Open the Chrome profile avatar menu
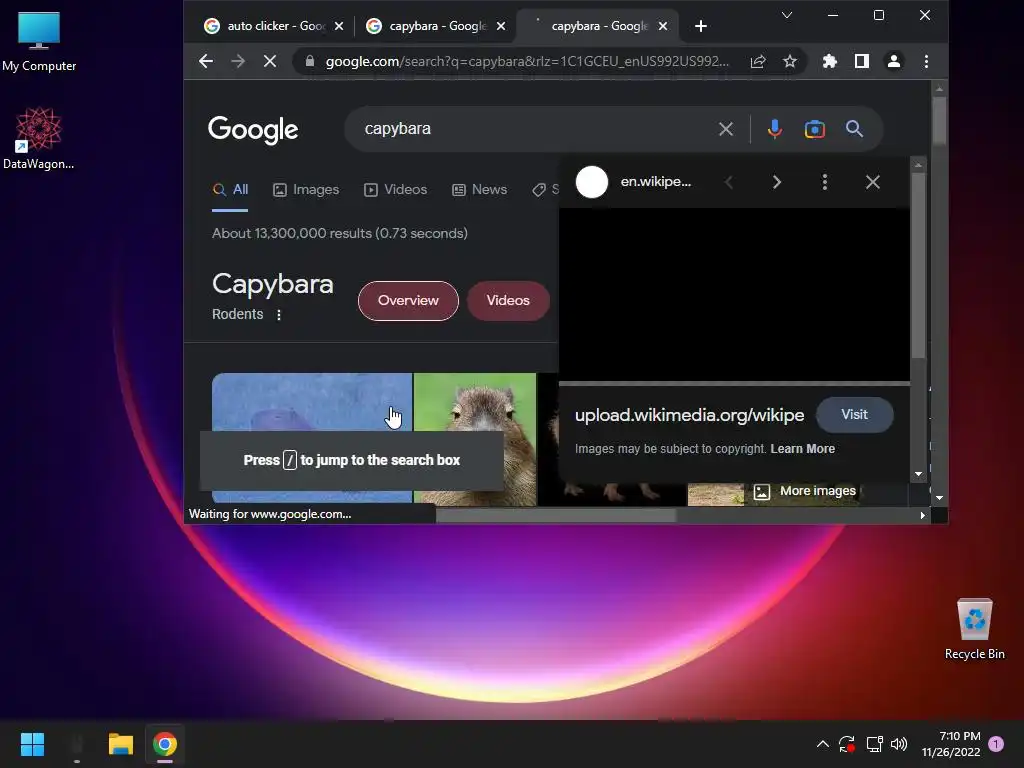 893,61
